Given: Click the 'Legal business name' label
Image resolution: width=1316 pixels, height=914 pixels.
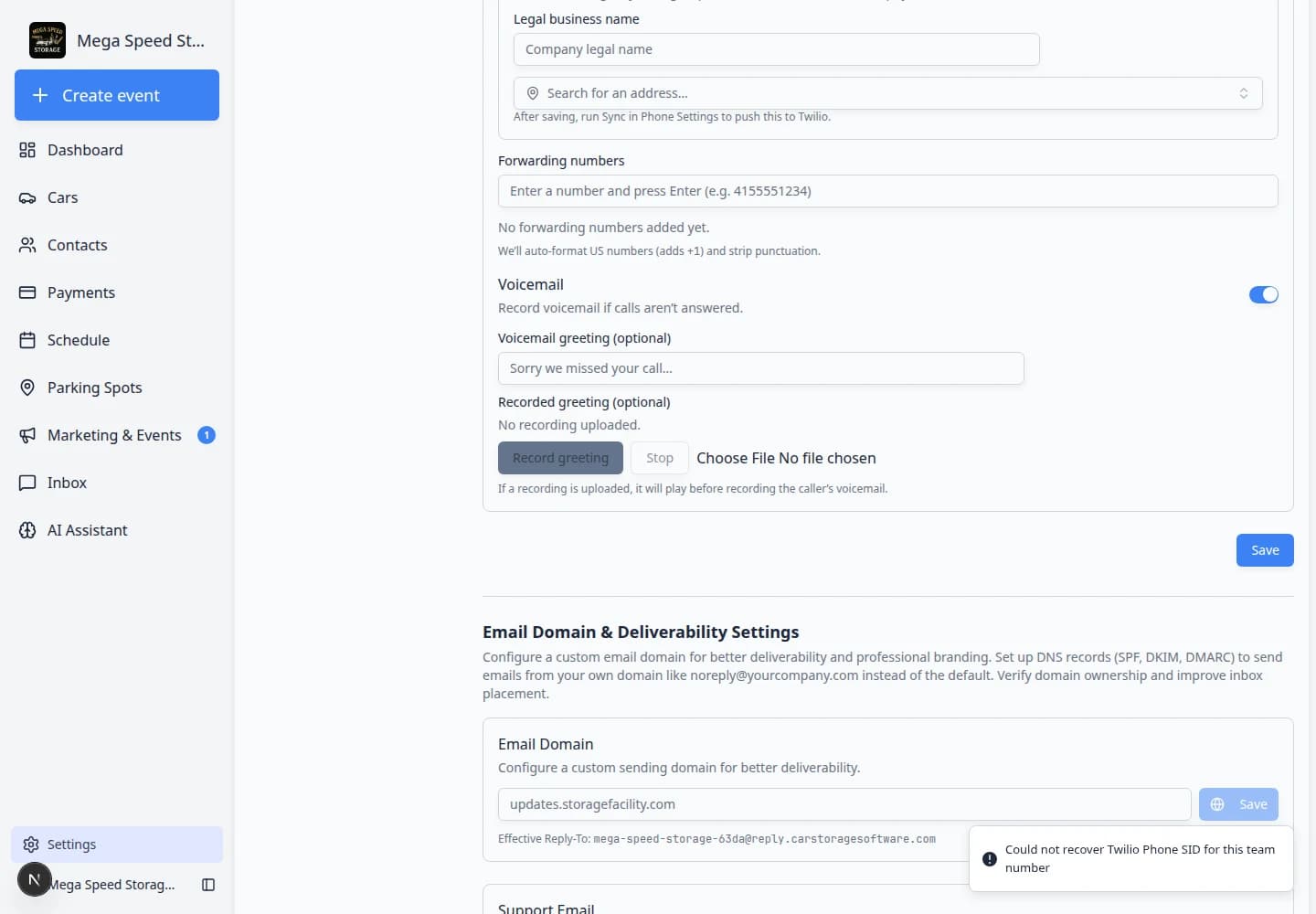Looking at the screenshot, I should point(577,19).
